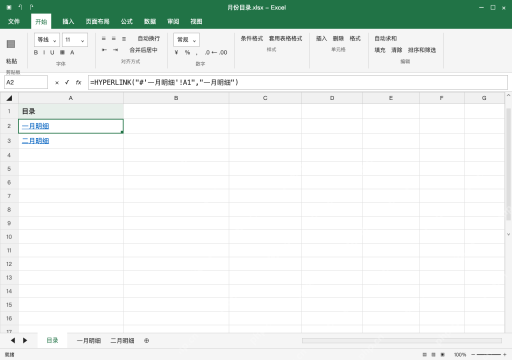The height and width of the screenshot is (360, 512).
Task: Click the .0 decimal icon
Action: click(207, 52)
